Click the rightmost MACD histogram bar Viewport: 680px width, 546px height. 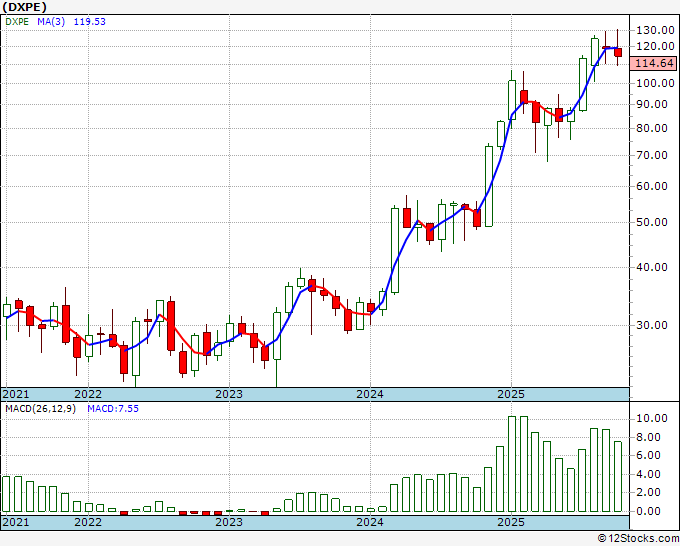[x=618, y=477]
